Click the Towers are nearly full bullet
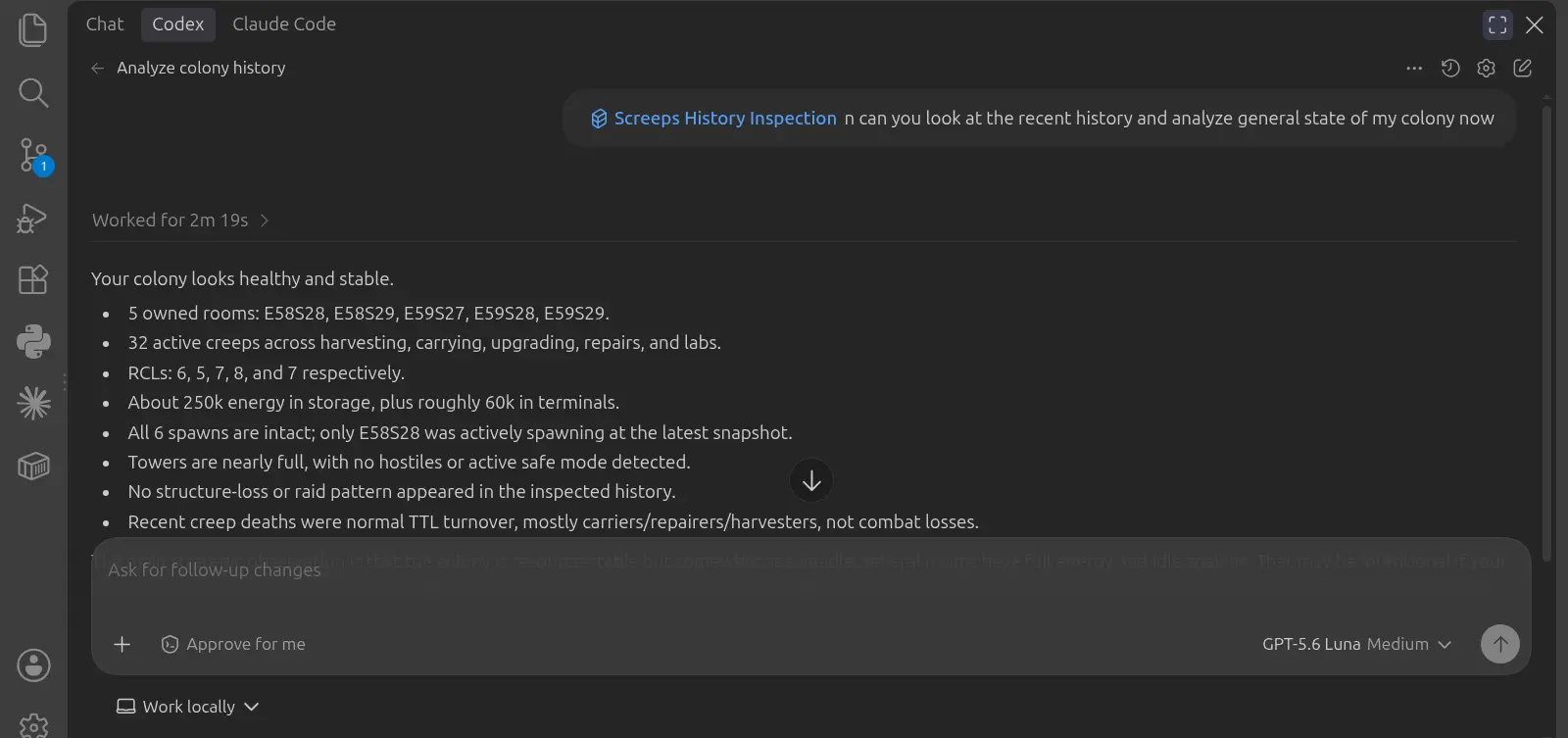 [x=409, y=463]
